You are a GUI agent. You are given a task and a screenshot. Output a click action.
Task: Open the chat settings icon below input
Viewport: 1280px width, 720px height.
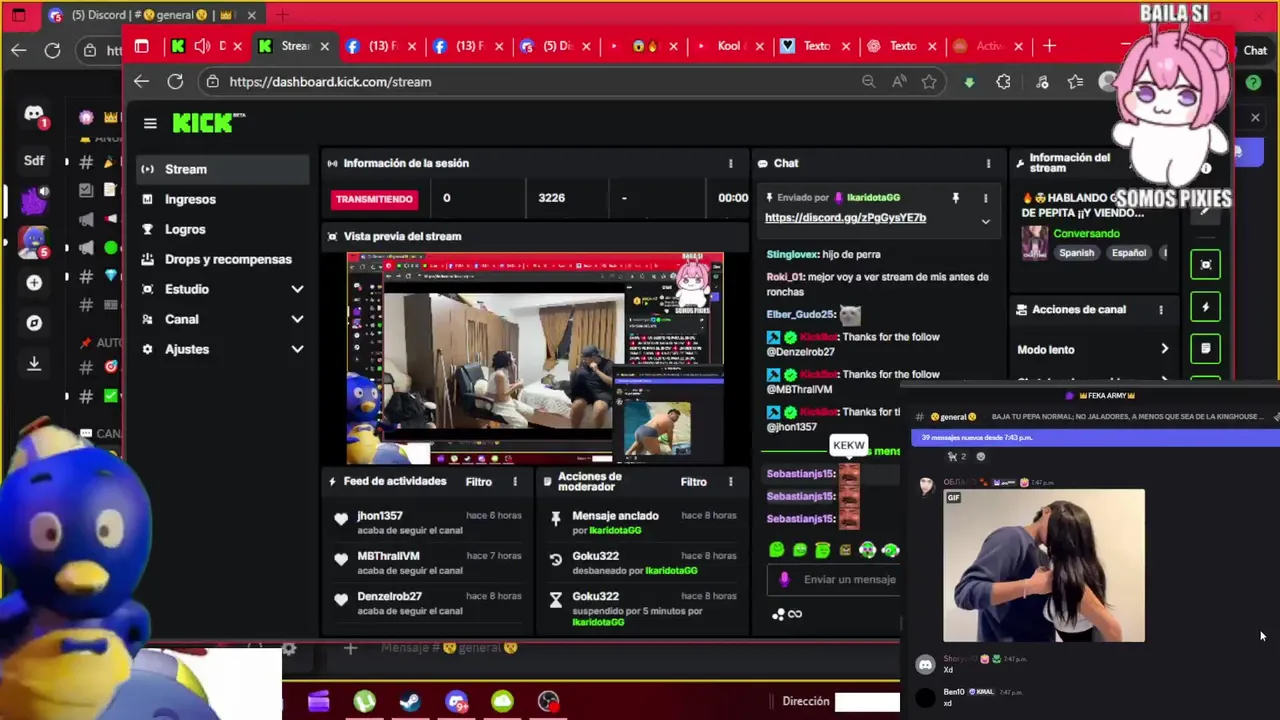click(x=778, y=614)
